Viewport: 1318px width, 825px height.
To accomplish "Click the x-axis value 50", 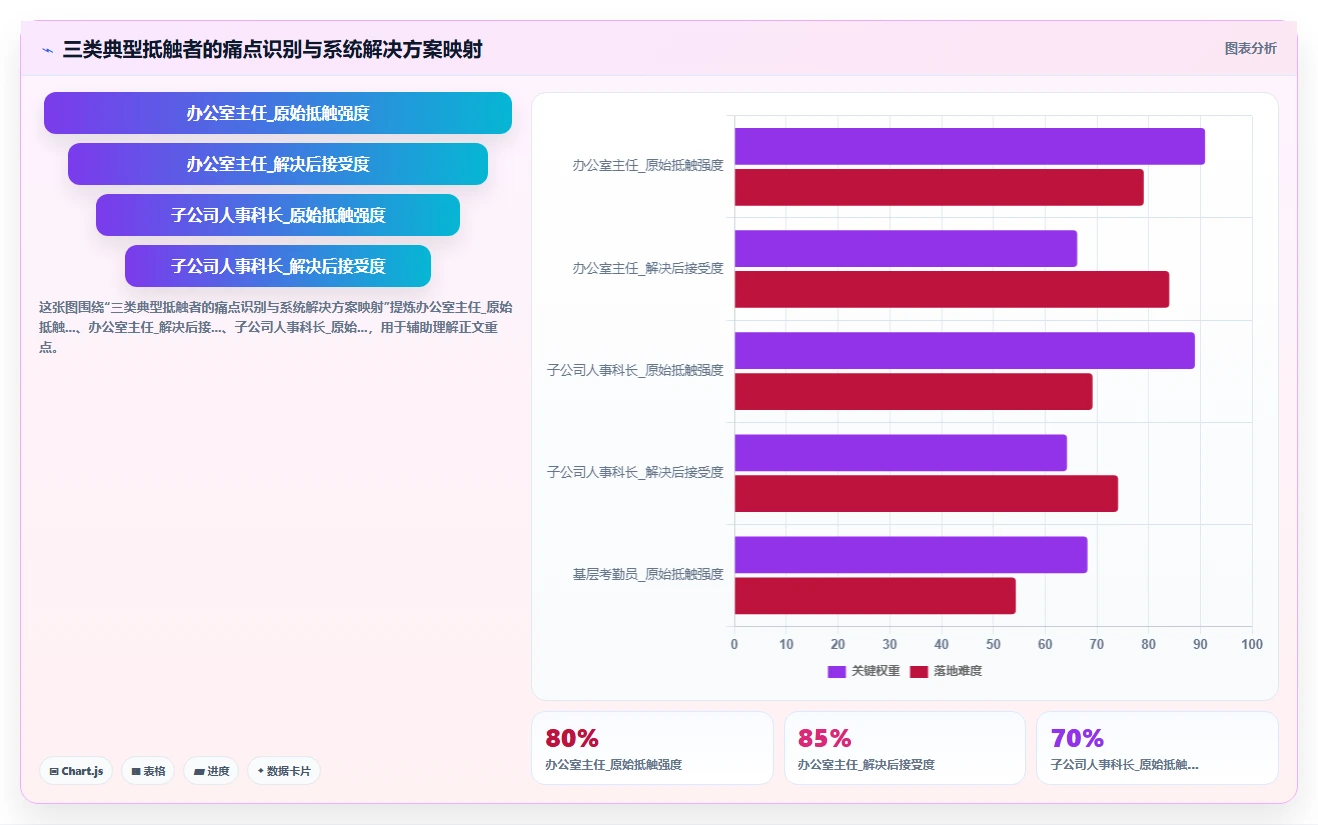I will coord(993,644).
